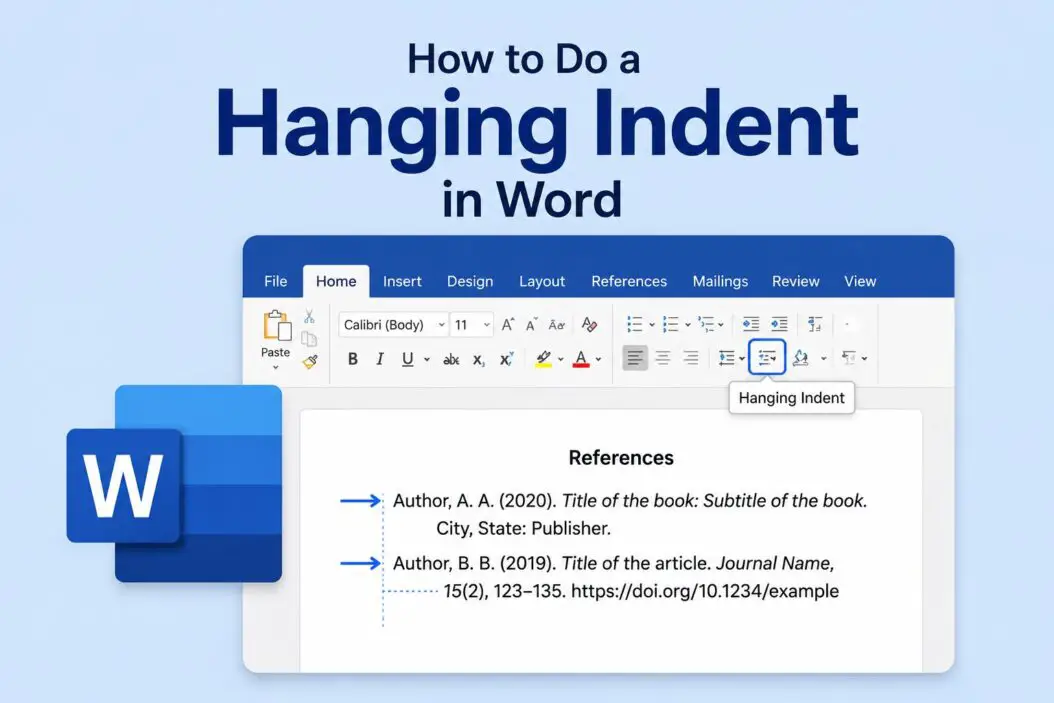
Task: Click the text direction icon at ribbon end
Action: (x=849, y=358)
